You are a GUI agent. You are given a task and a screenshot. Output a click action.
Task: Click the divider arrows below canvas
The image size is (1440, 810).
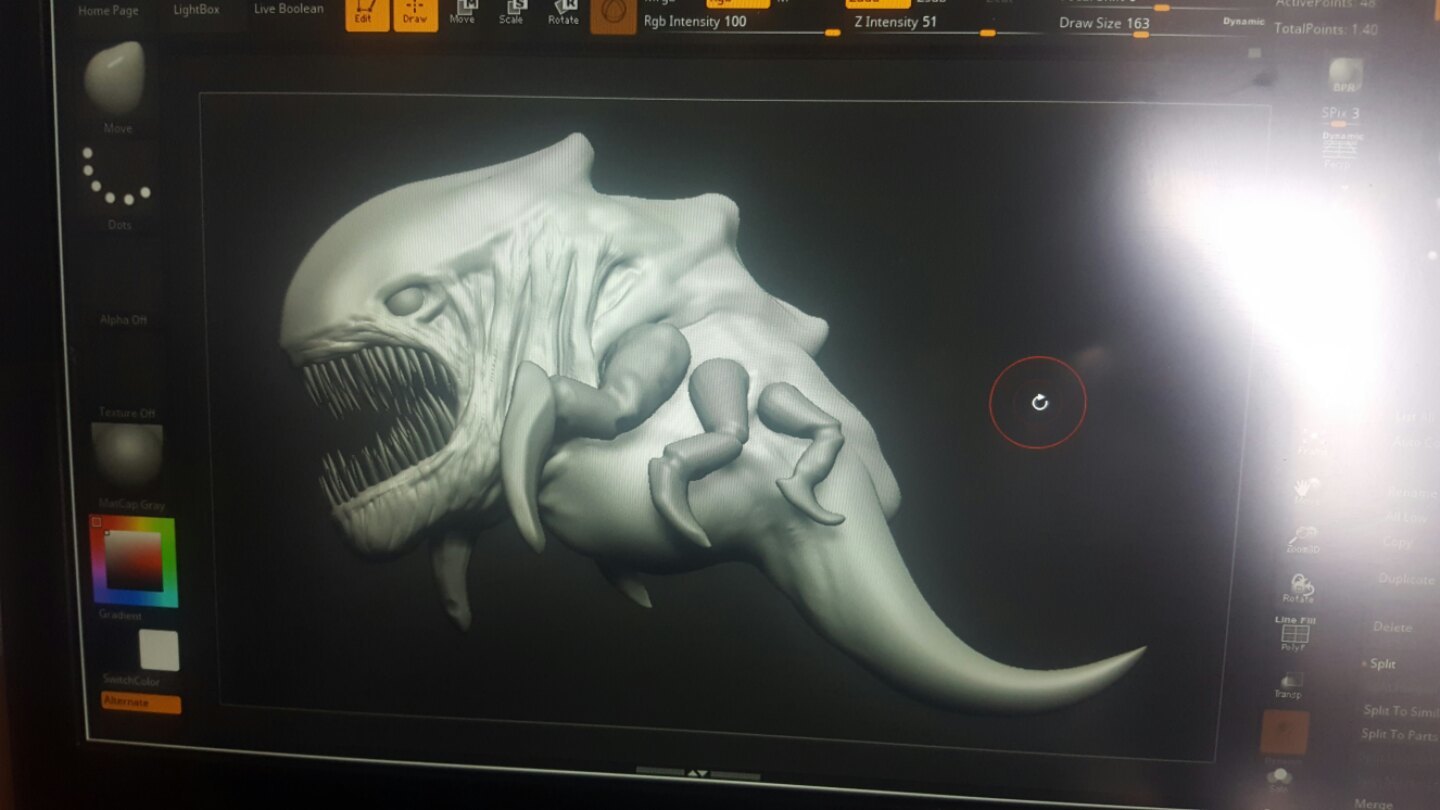click(x=698, y=773)
